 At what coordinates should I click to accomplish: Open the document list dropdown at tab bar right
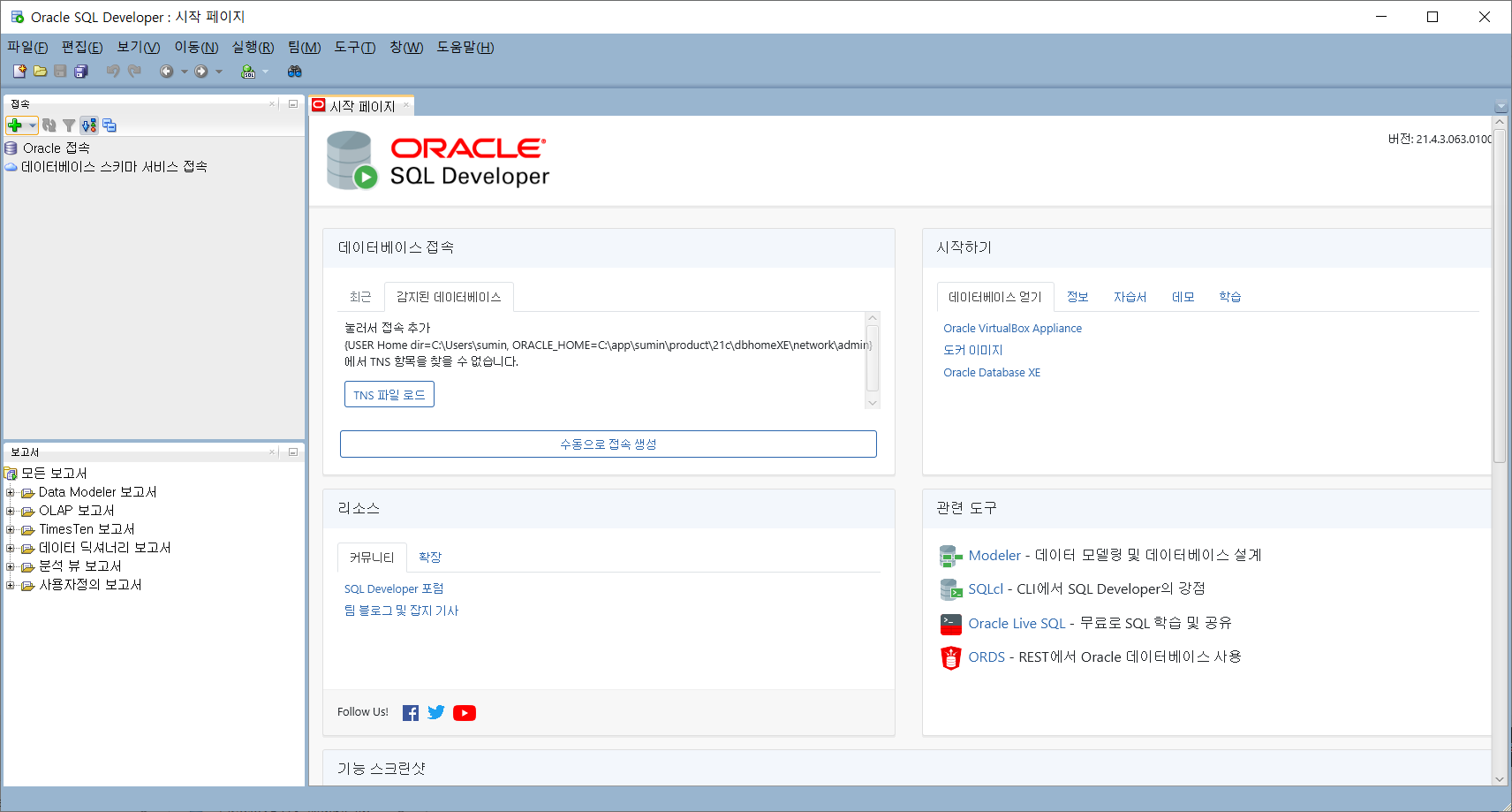(x=1500, y=107)
